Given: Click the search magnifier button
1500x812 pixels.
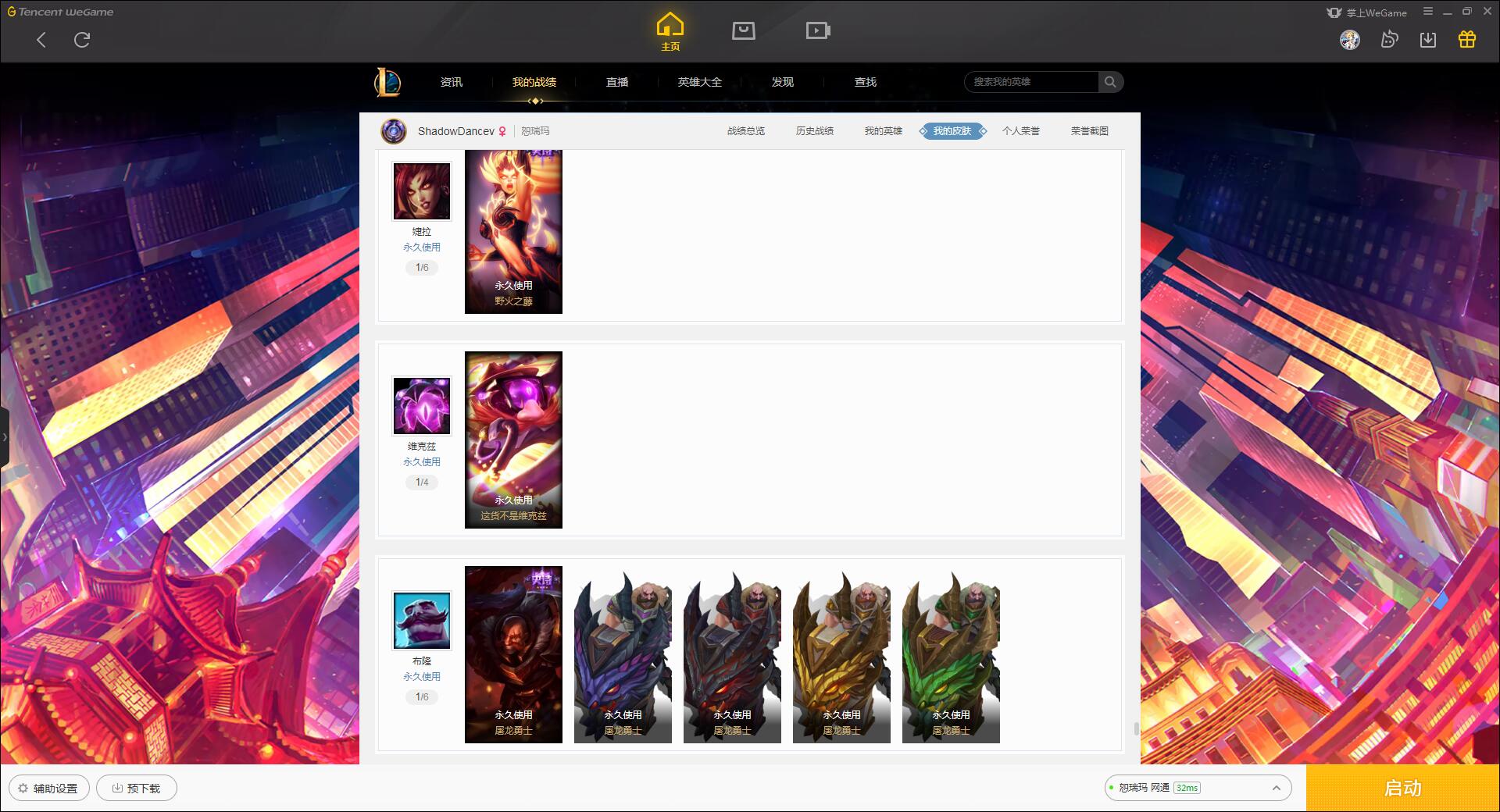Looking at the screenshot, I should [x=1110, y=82].
